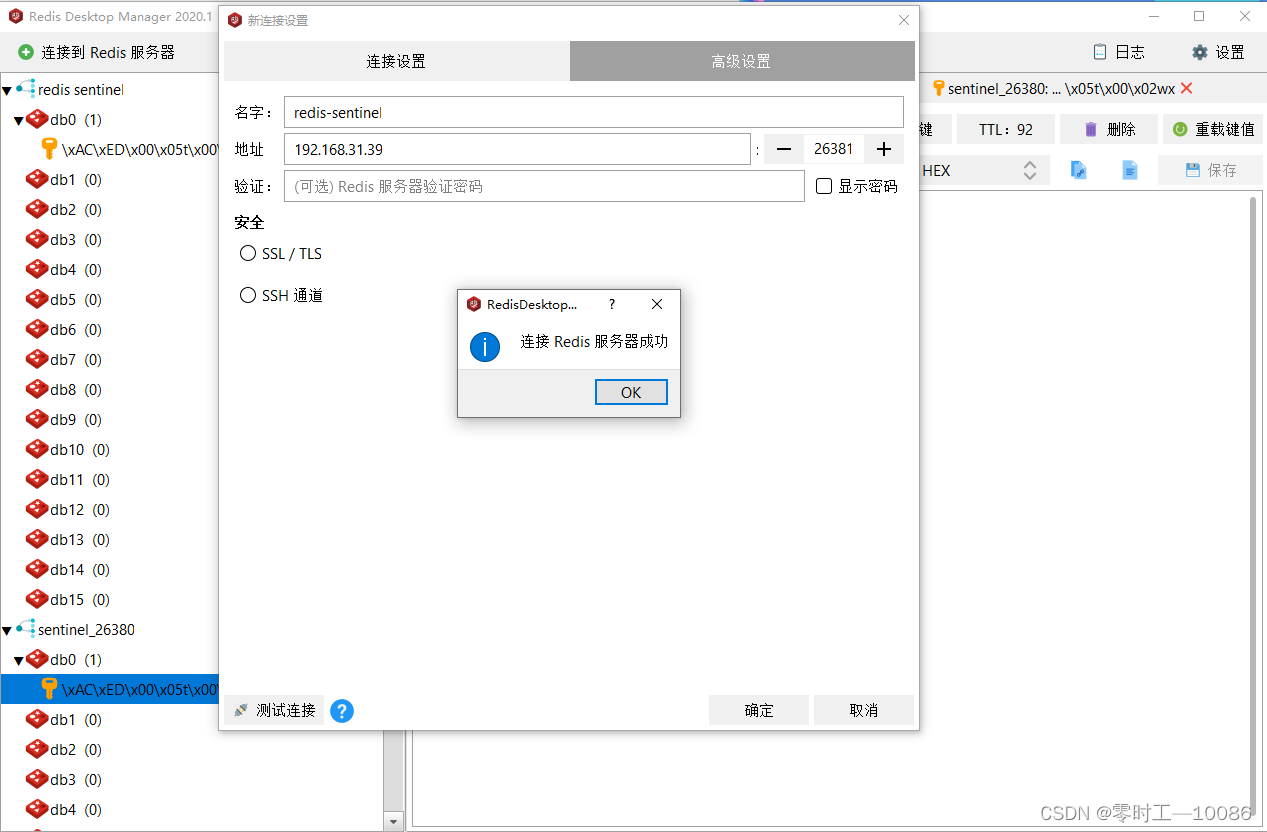The image size is (1267, 832).
Task: Decrease port number with minus button
Action: 784,149
